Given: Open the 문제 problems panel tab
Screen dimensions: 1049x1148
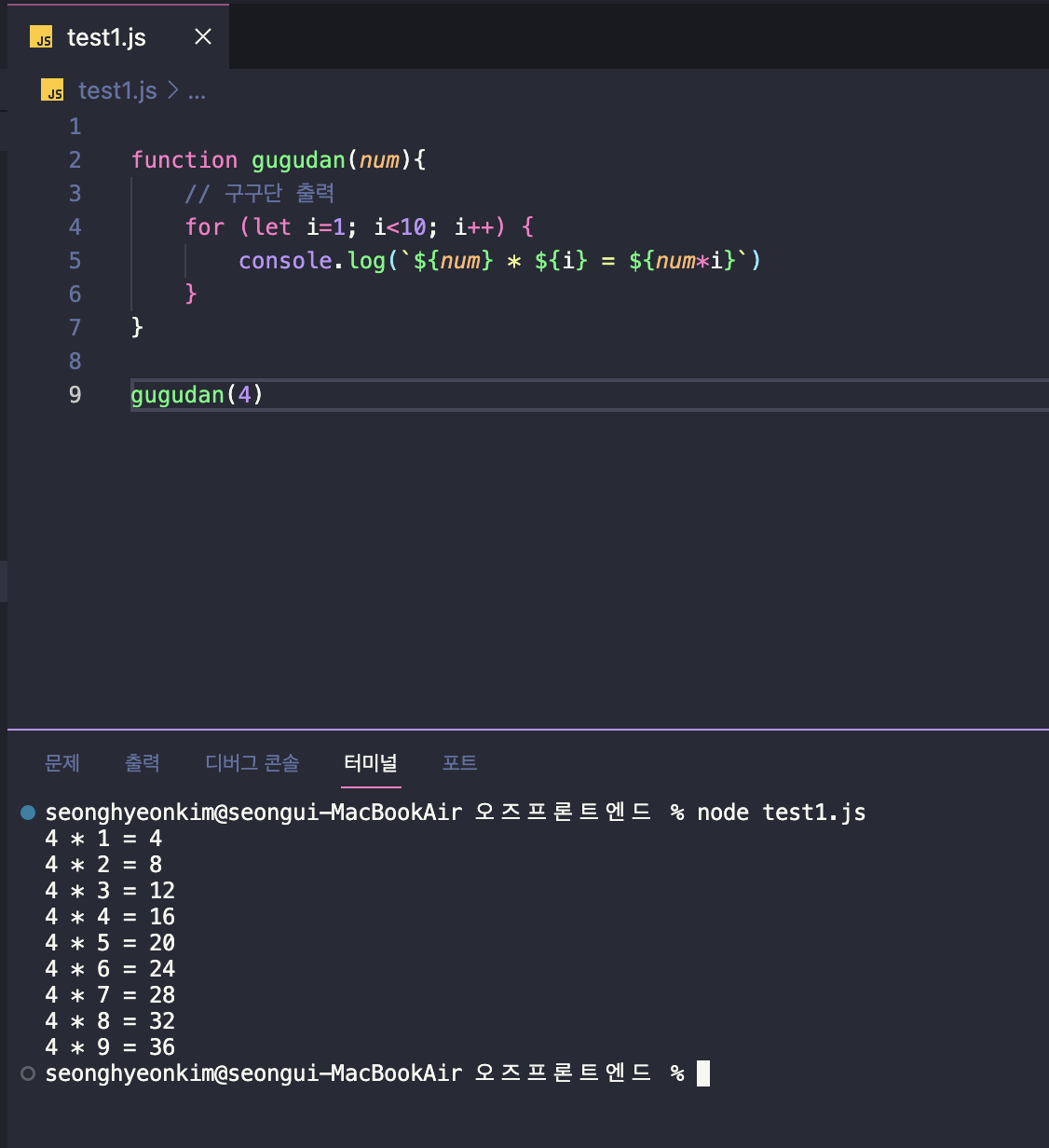Looking at the screenshot, I should [62, 763].
